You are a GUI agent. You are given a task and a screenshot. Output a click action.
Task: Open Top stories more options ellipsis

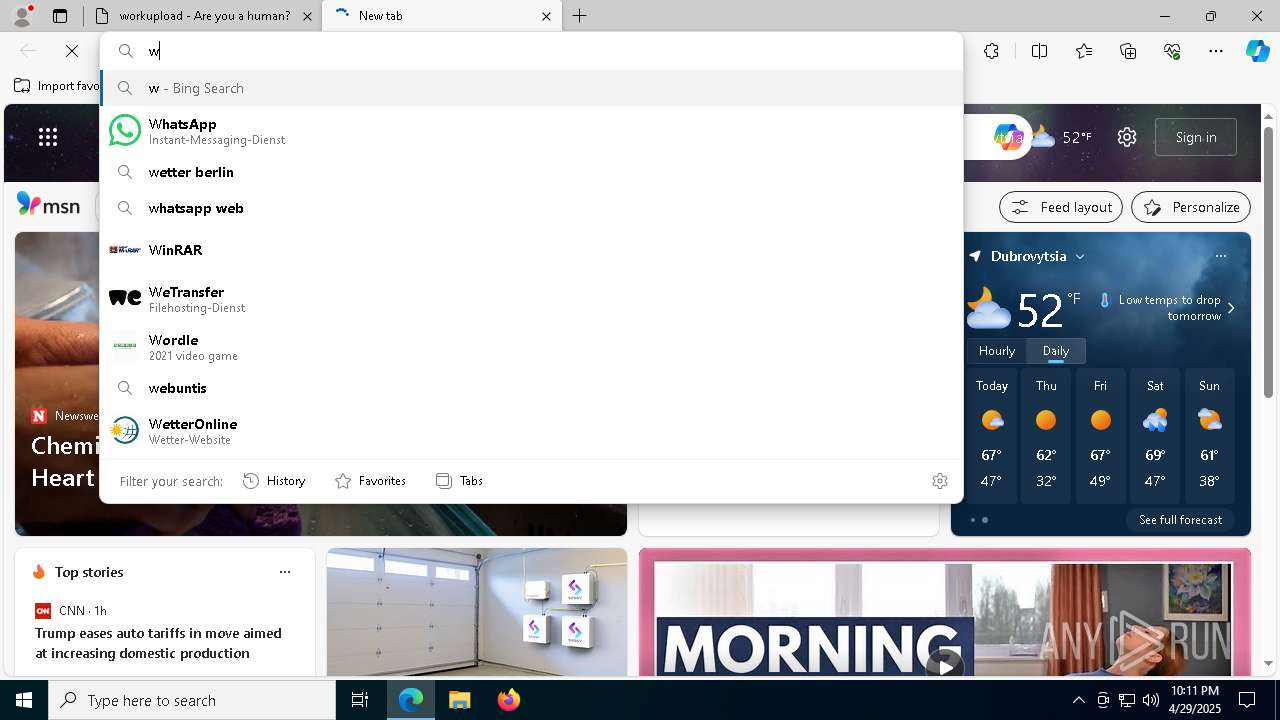[x=285, y=572]
